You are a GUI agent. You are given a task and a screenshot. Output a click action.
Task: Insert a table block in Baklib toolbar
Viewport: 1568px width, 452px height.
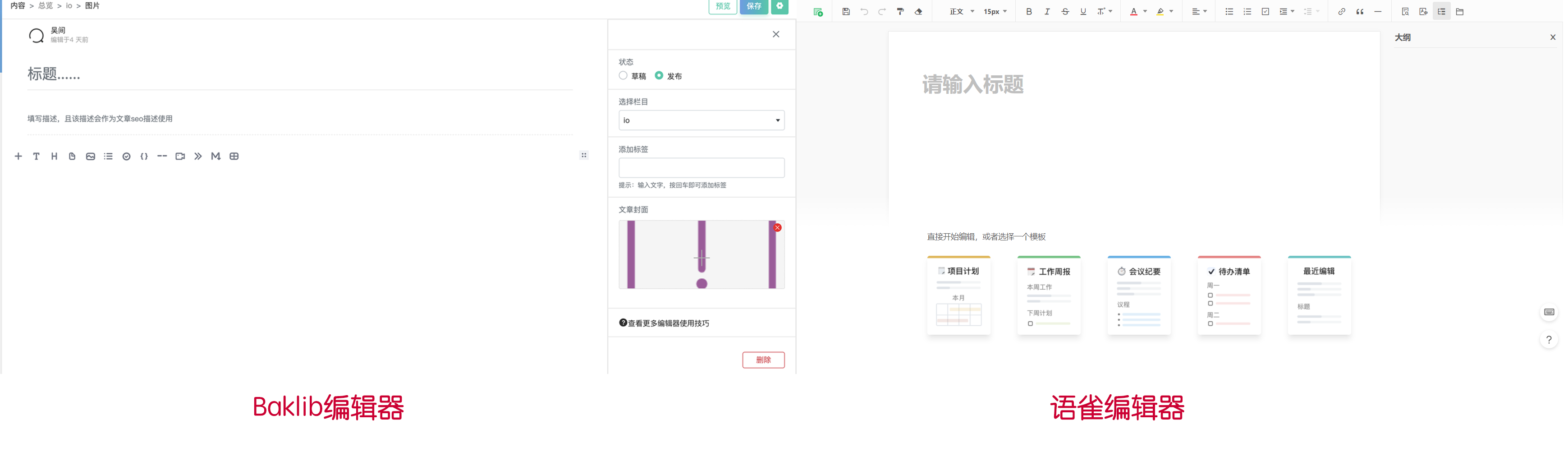click(x=234, y=157)
